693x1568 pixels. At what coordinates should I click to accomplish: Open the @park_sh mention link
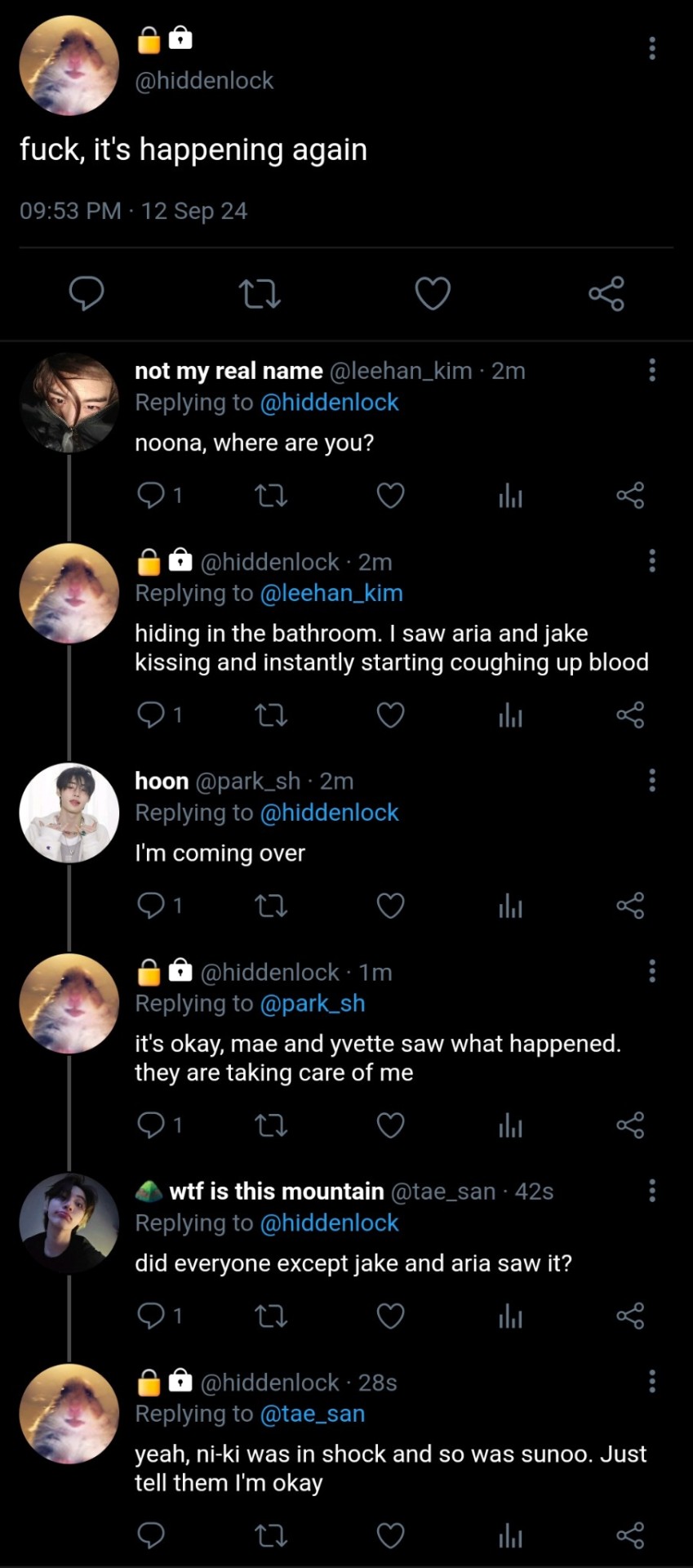(312, 1004)
